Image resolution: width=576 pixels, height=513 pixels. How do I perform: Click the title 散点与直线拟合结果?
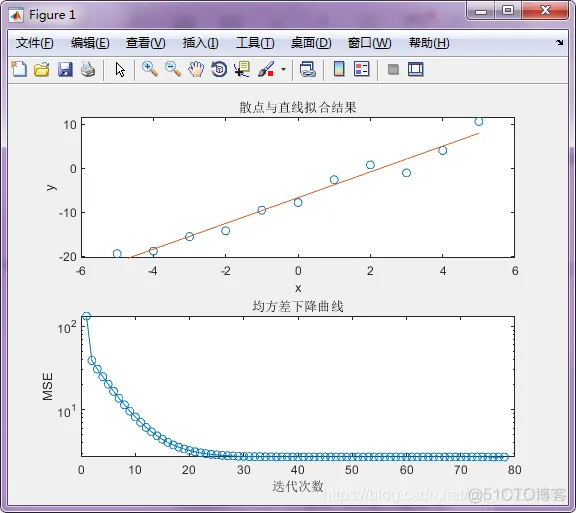click(298, 107)
